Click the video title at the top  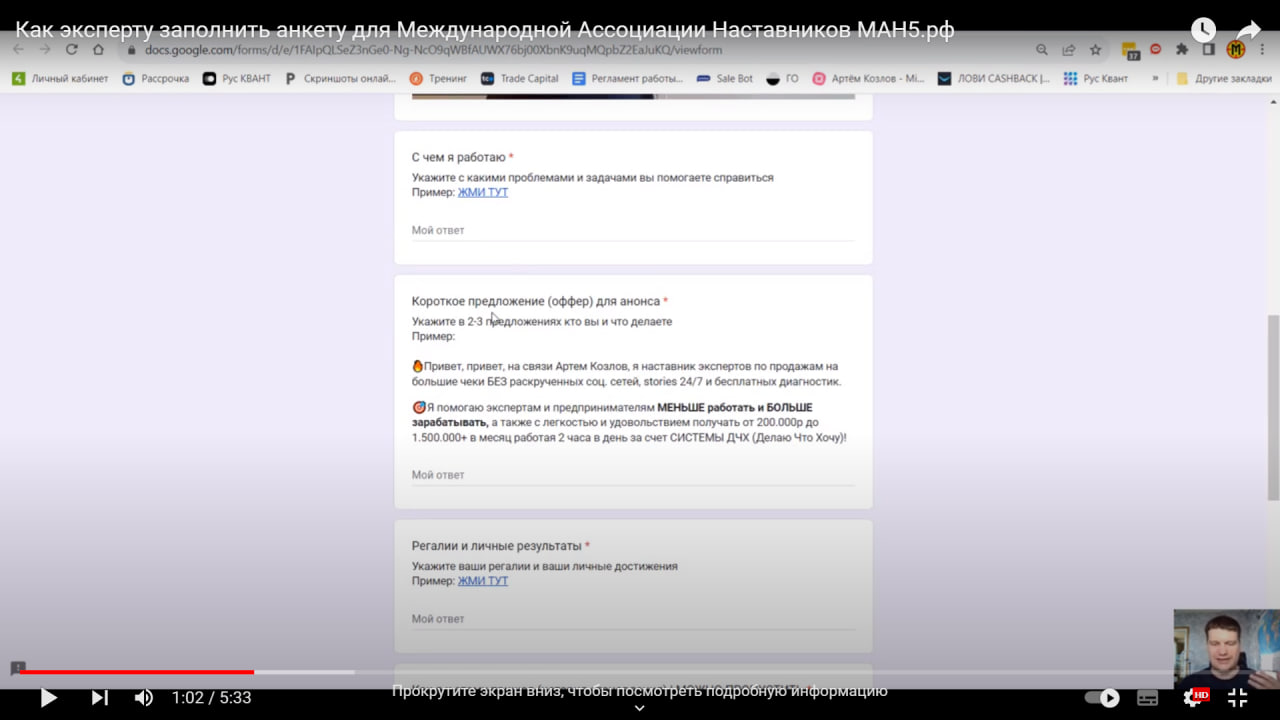485,30
